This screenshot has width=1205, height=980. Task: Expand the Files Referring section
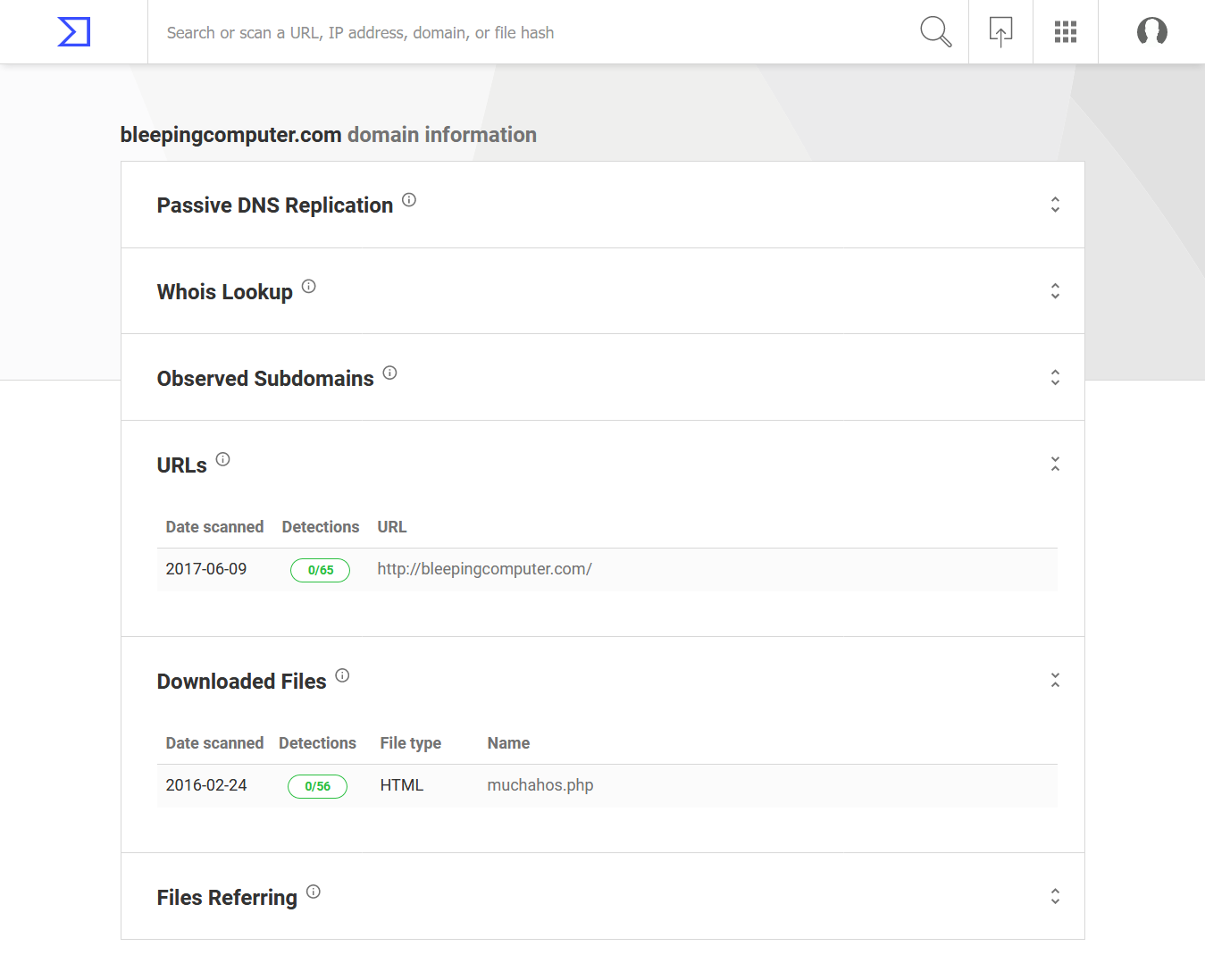point(1055,896)
